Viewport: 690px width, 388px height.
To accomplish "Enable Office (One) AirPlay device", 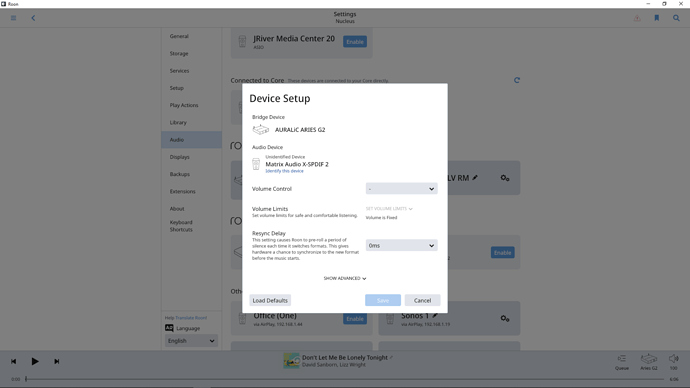I will [x=355, y=318].
